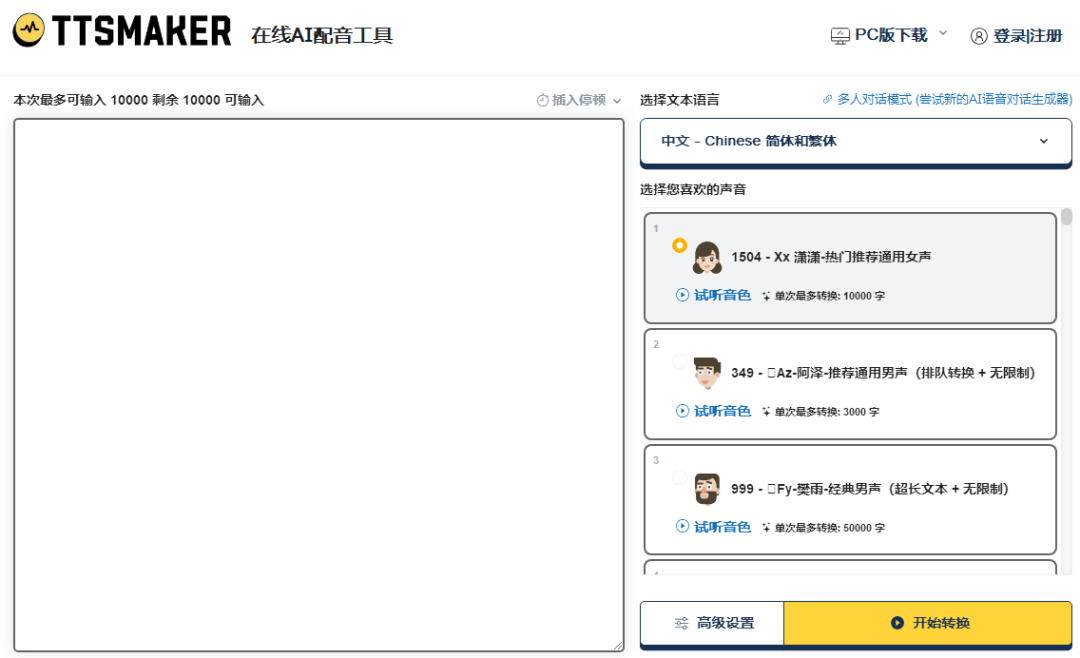Open the 登录|注册 page
Image resolution: width=1080 pixels, height=658 pixels.
click(1027, 36)
